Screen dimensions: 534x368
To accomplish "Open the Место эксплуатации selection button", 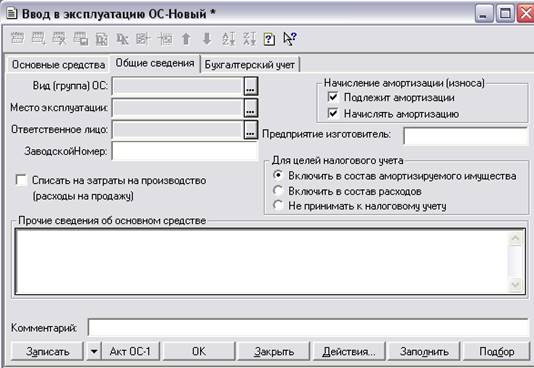I will coord(251,108).
